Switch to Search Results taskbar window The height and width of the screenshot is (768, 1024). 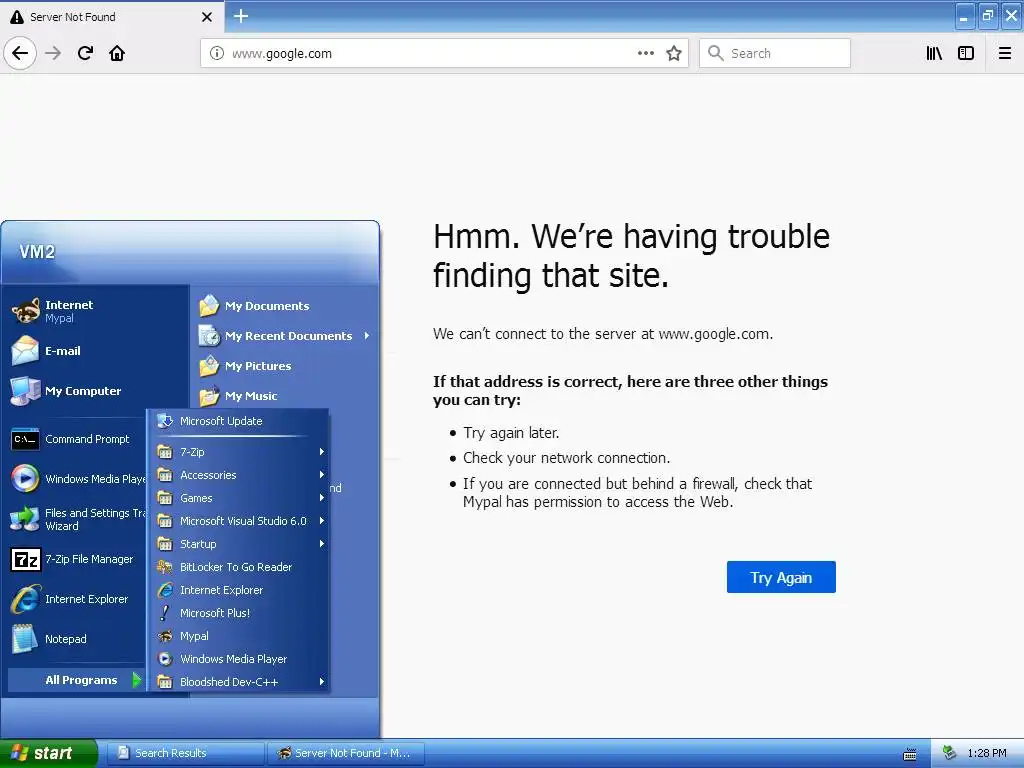(x=185, y=753)
